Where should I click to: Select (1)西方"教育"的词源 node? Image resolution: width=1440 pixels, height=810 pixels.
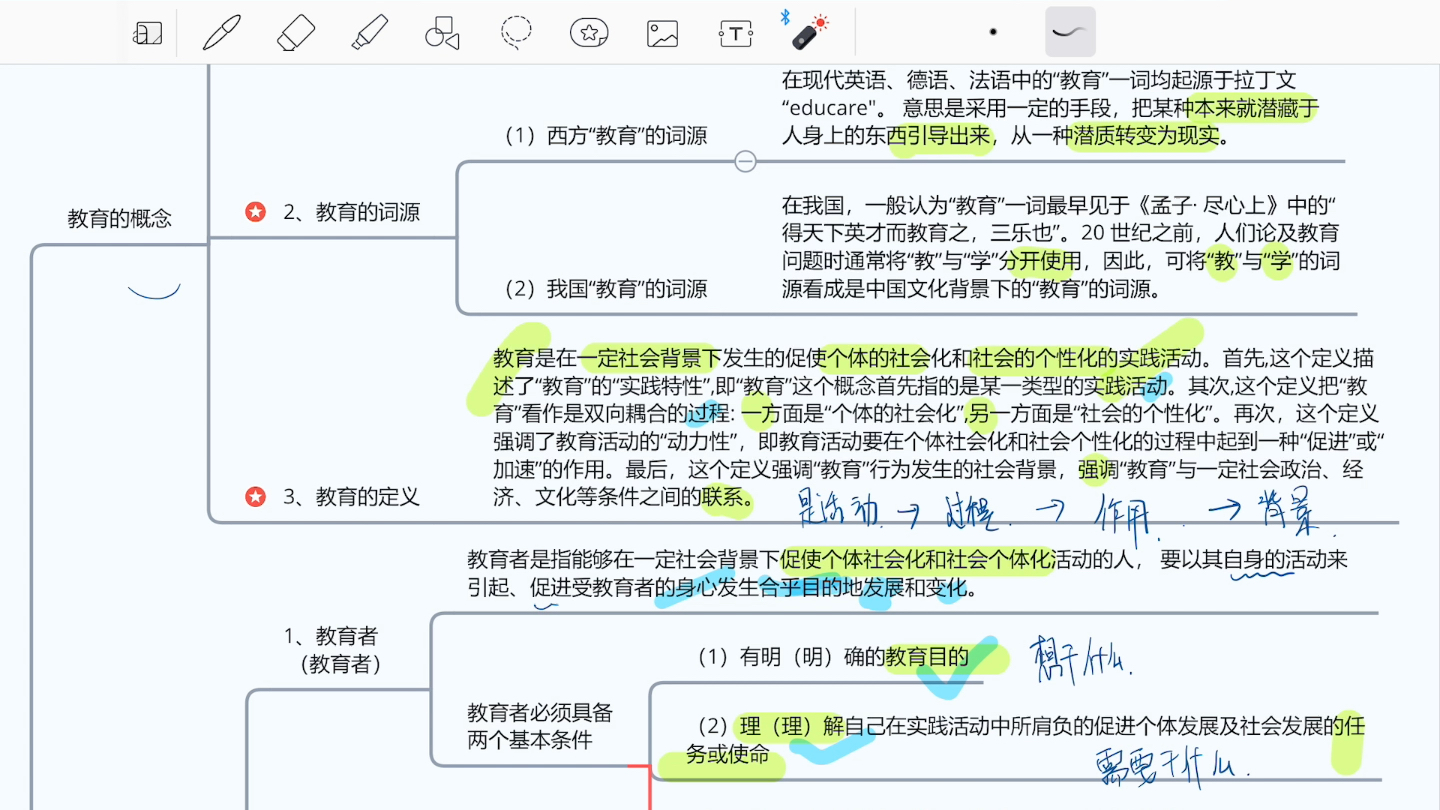coord(604,136)
